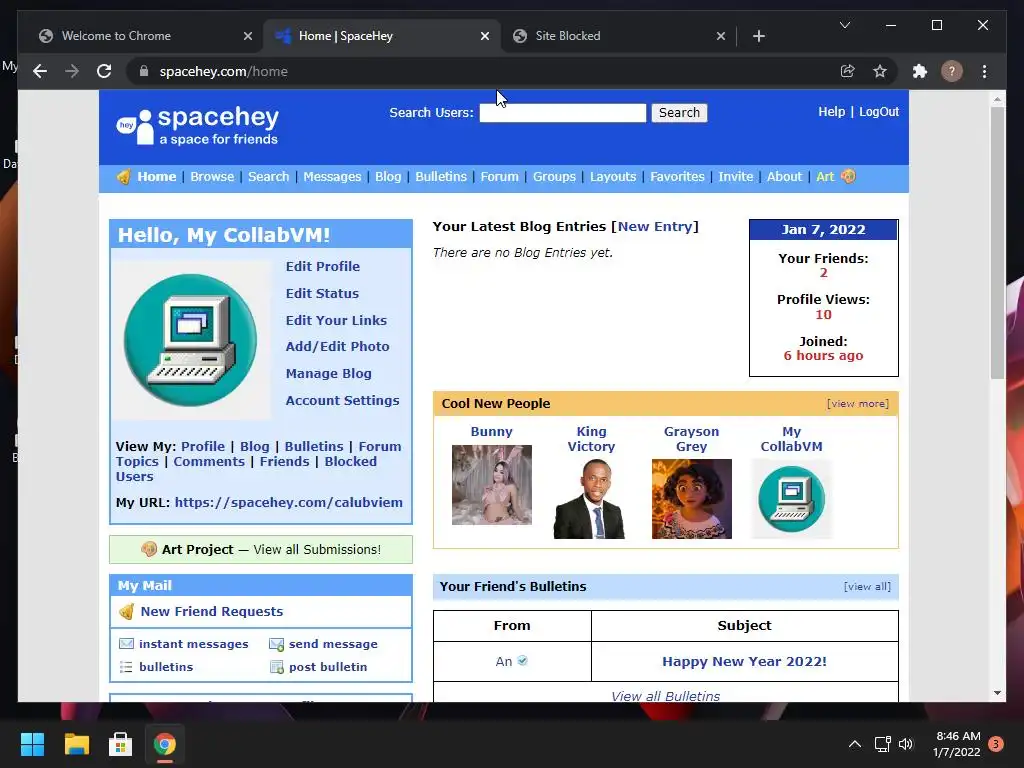Viewport: 1024px width, 768px height.
Task: Click the browser forward arrow
Action: [x=72, y=71]
